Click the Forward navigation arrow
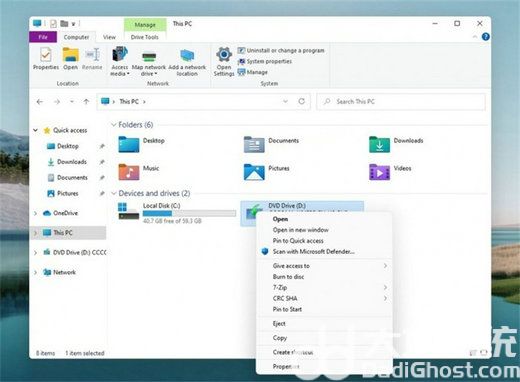 click(x=57, y=102)
